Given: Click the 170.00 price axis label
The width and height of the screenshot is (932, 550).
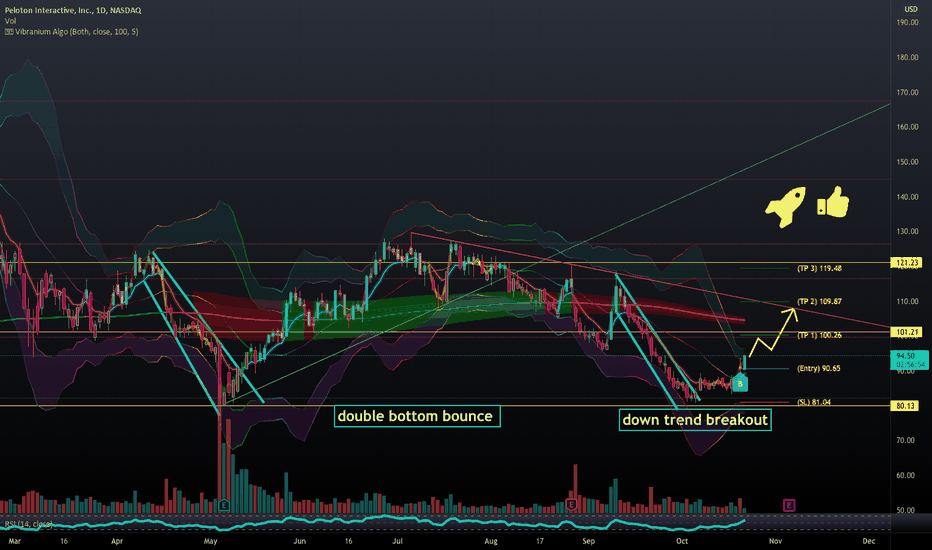Looking at the screenshot, I should click(x=907, y=92).
